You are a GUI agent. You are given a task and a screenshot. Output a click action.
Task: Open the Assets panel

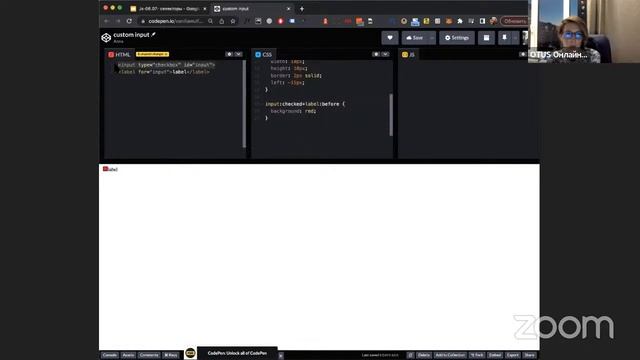128,355
